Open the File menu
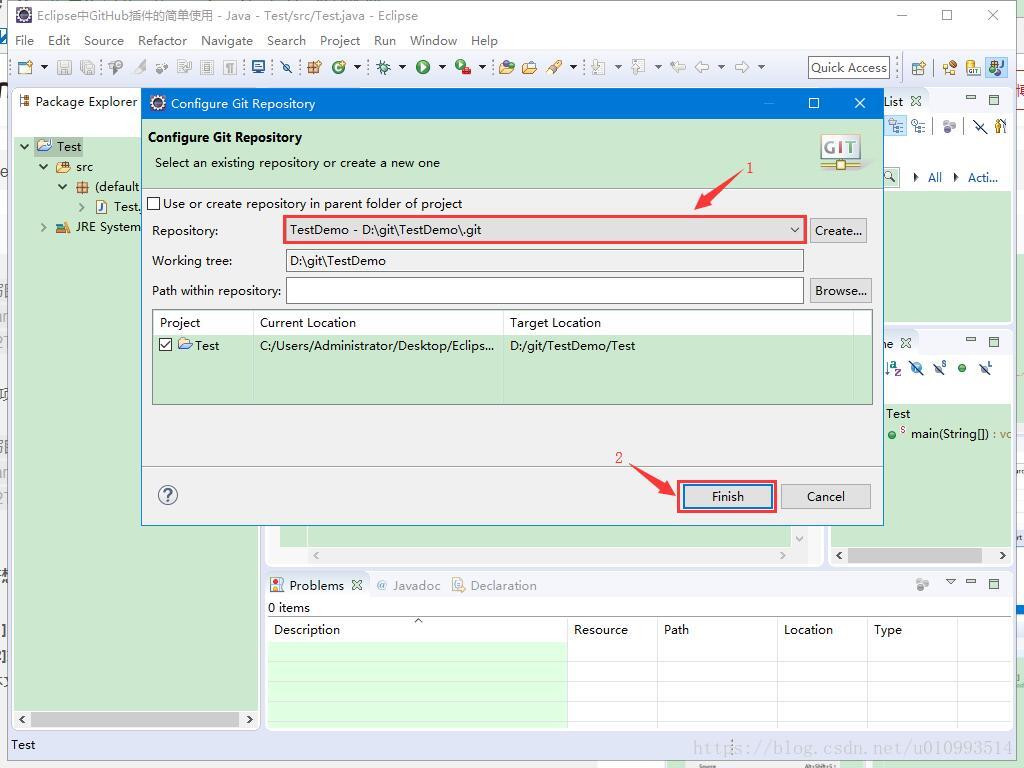 tap(24, 40)
